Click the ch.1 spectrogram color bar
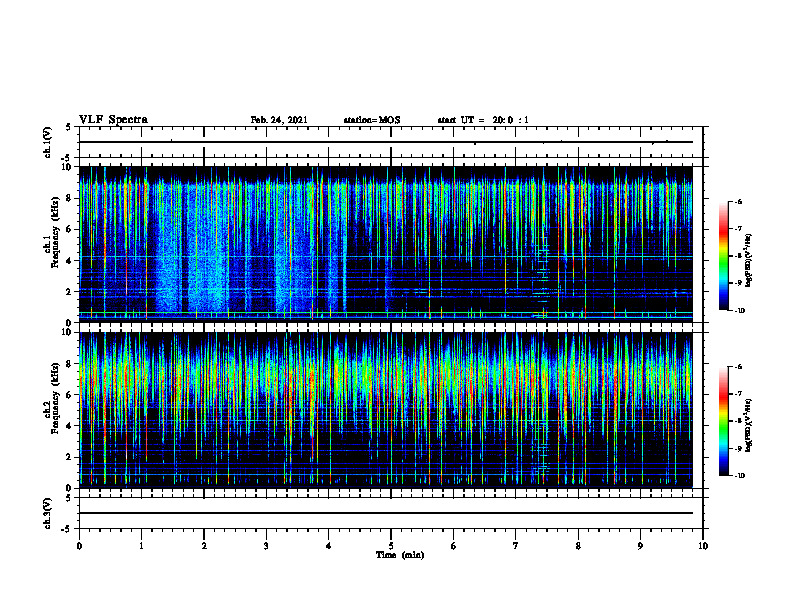 coord(724,256)
